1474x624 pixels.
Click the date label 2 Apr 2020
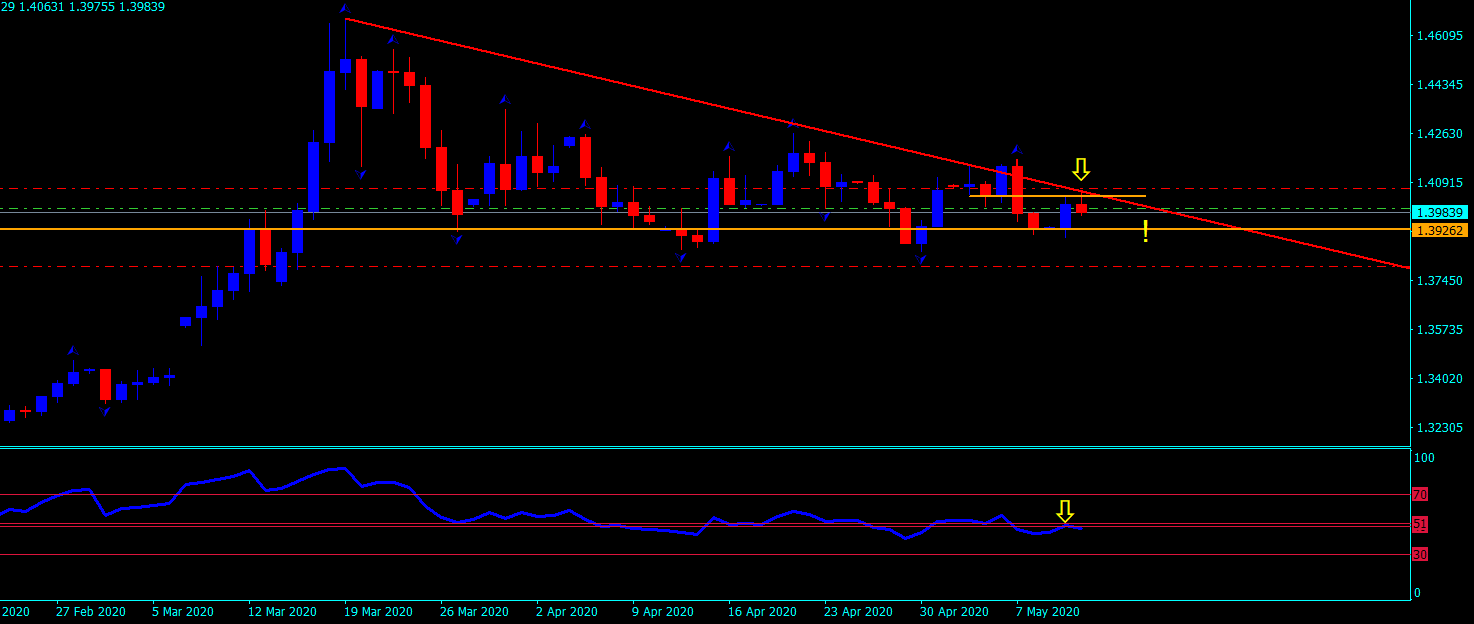(x=567, y=611)
